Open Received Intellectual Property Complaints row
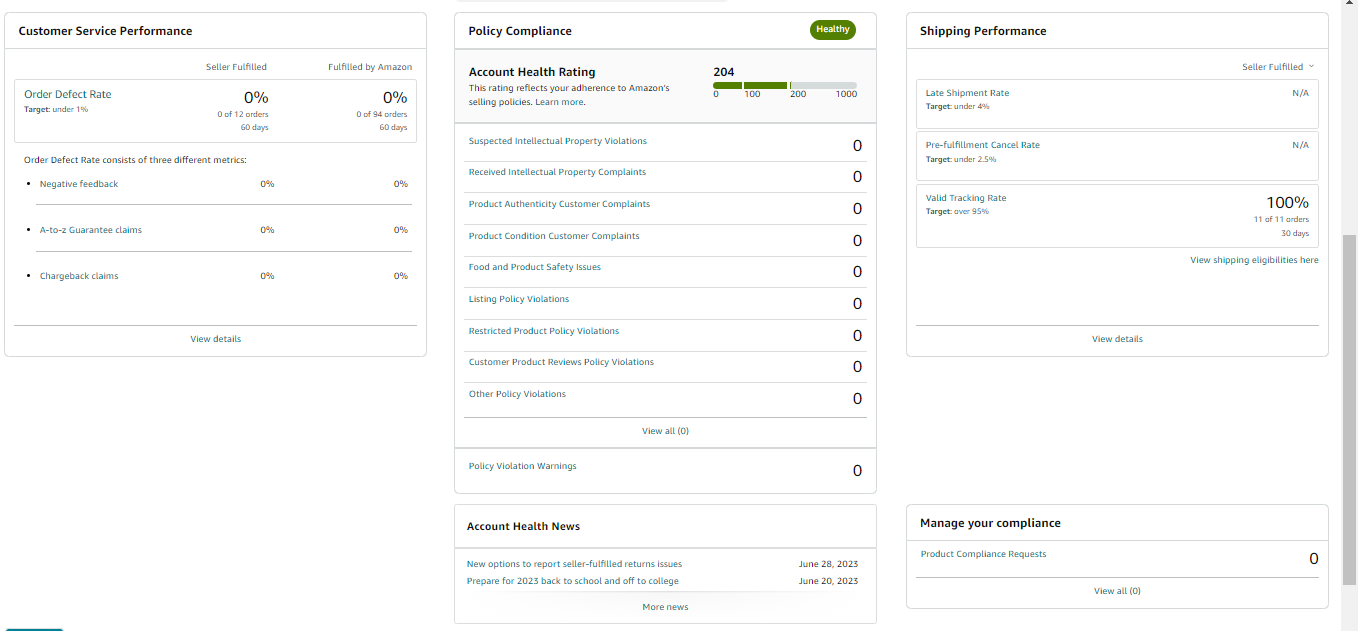 click(x=665, y=176)
